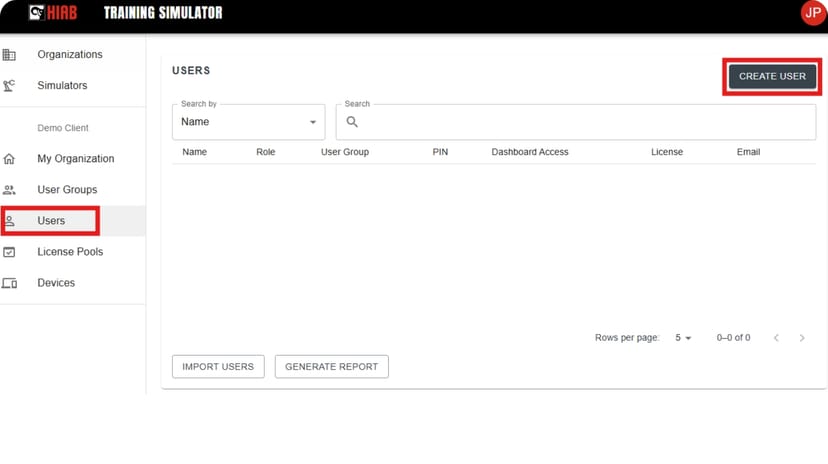Click the User Groups people icon

[x=9, y=190]
